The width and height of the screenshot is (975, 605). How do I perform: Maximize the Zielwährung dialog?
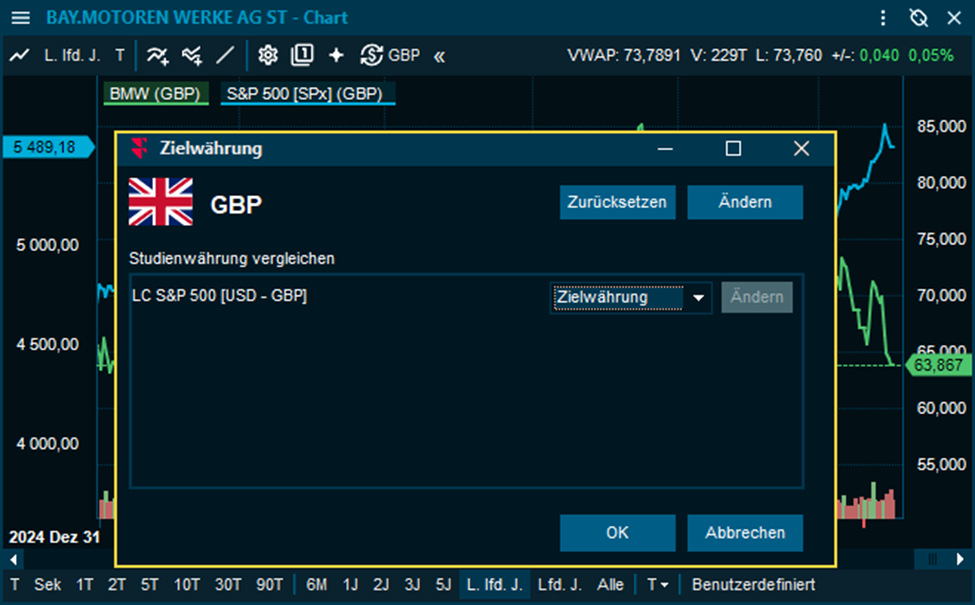coord(733,149)
